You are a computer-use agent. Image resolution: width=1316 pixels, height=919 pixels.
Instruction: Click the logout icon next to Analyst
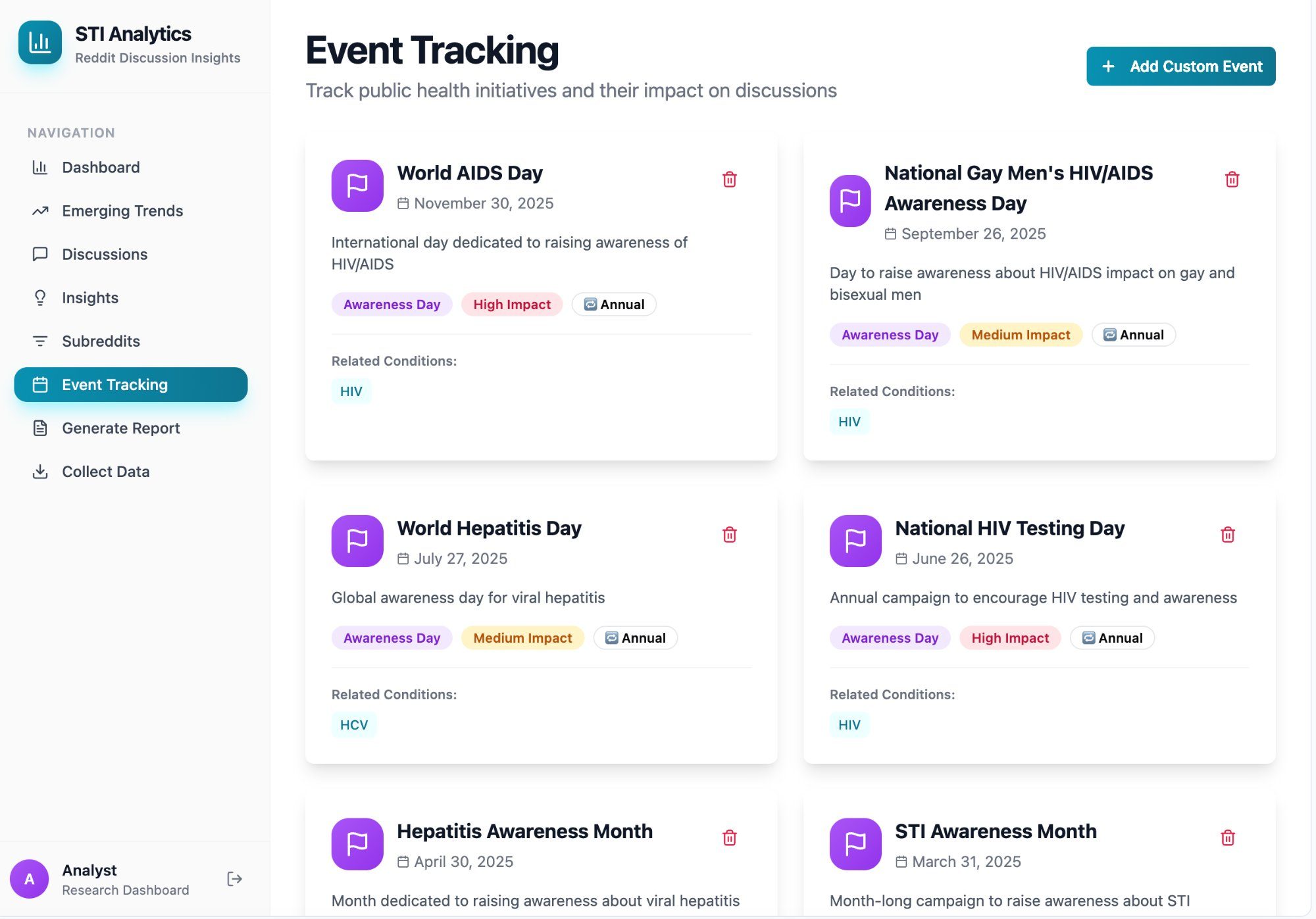click(x=234, y=879)
